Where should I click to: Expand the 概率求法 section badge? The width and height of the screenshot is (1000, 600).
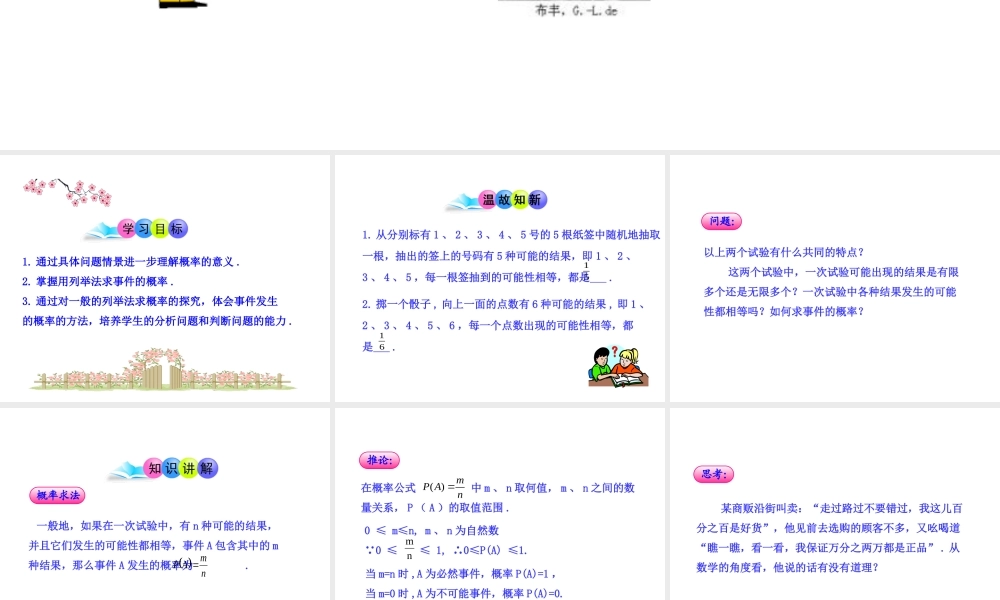tap(55, 495)
